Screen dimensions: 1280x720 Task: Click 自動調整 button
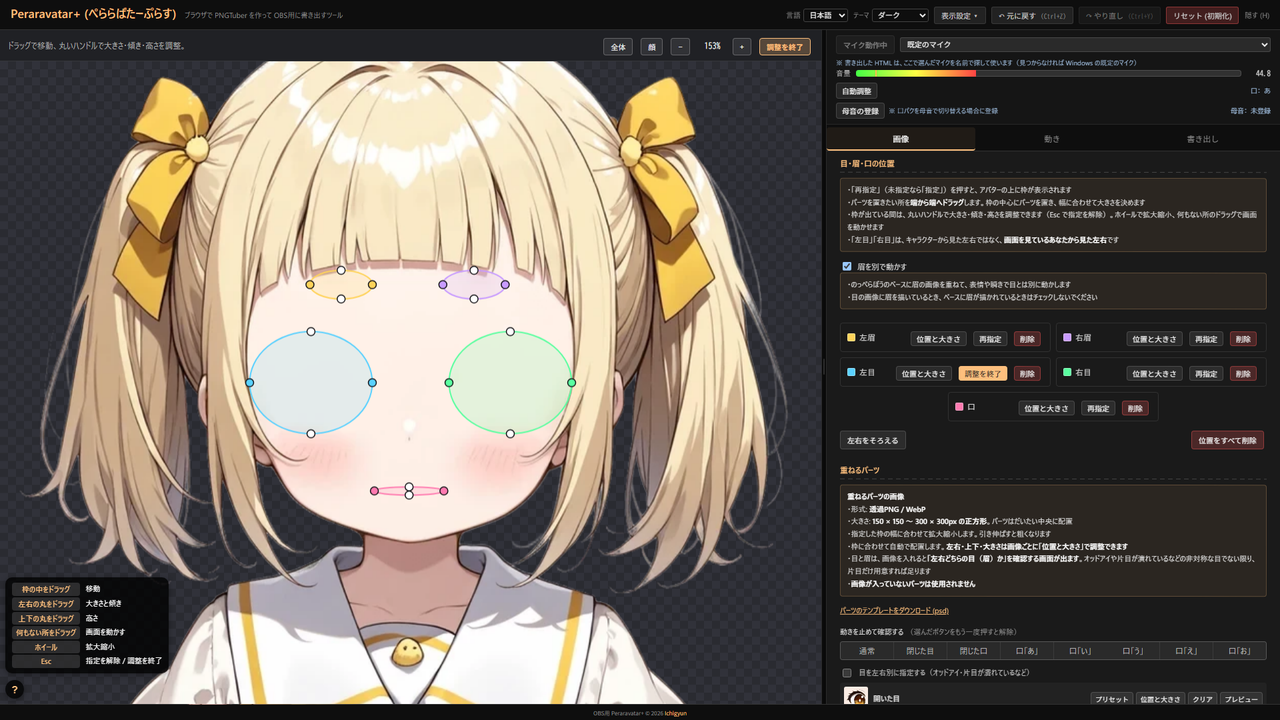pyautogui.click(x=857, y=91)
